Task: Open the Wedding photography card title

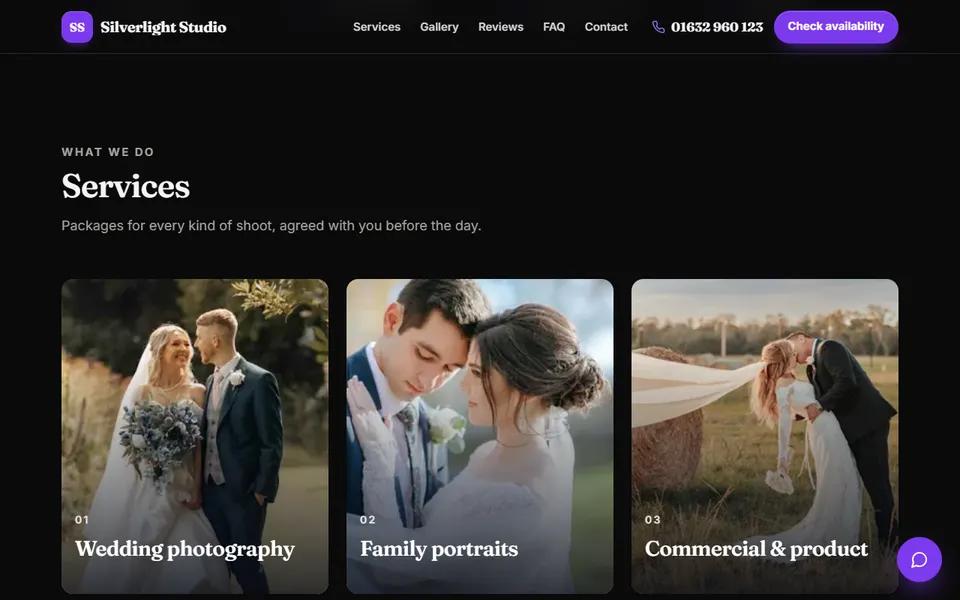Action: click(184, 549)
